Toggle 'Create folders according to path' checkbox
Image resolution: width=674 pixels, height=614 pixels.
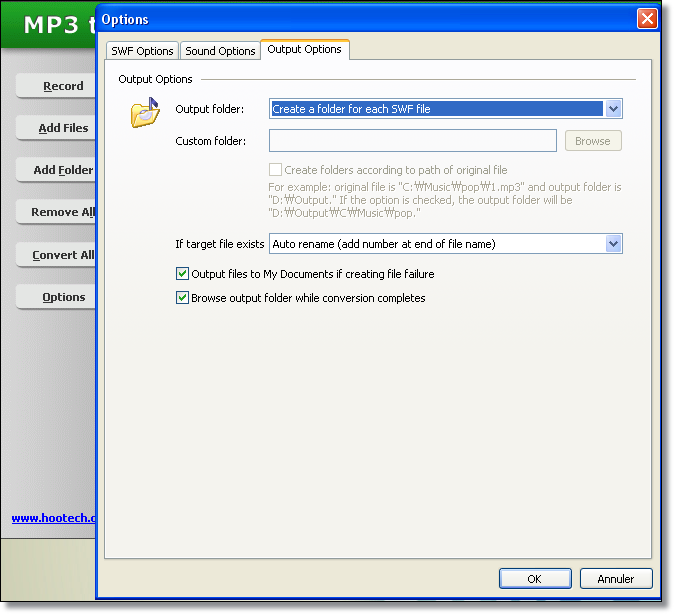point(276,170)
